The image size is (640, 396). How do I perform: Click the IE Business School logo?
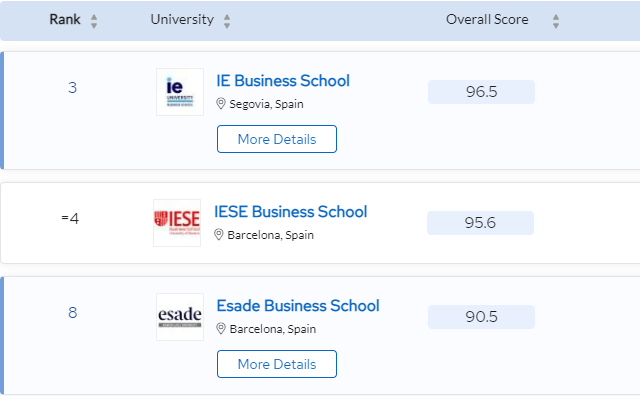point(180,92)
